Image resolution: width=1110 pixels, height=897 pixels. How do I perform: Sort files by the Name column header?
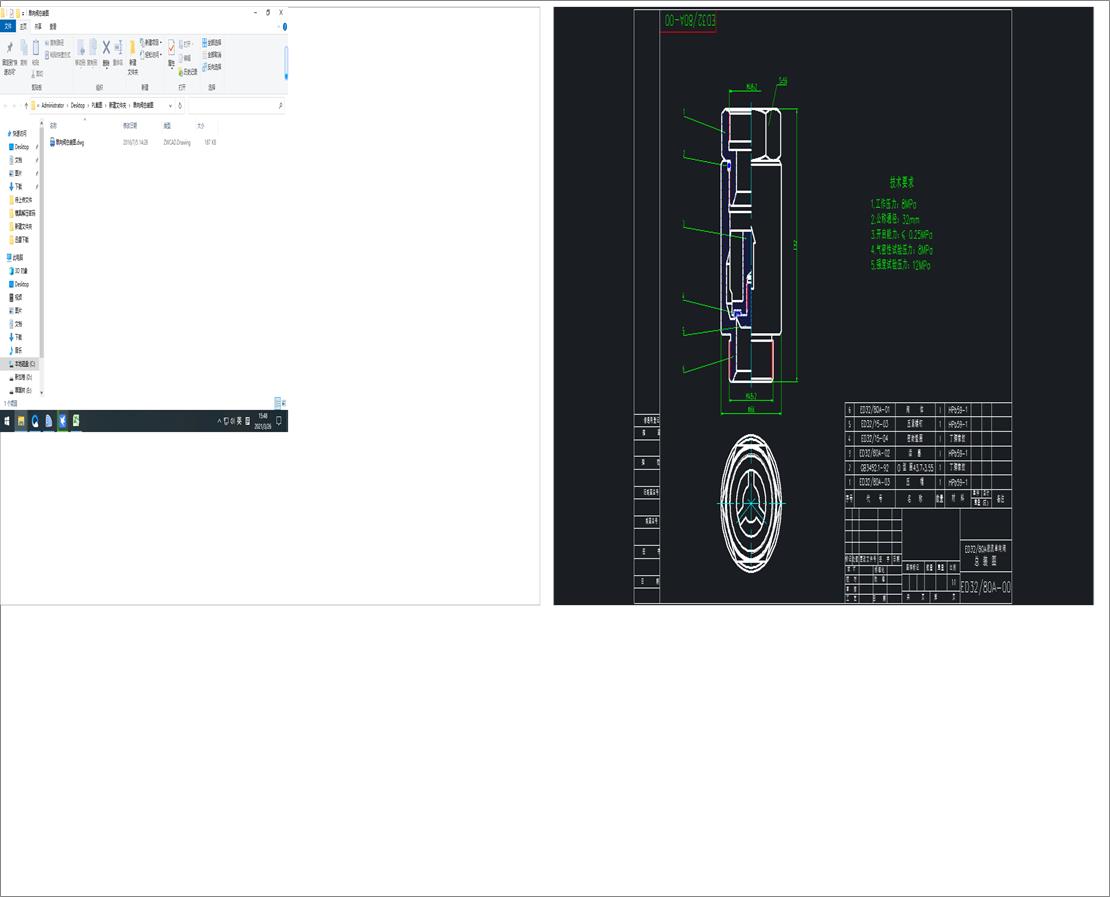click(53, 125)
